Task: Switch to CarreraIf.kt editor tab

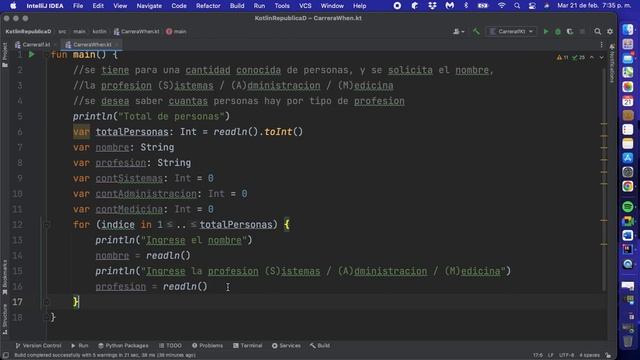Action: (x=33, y=44)
